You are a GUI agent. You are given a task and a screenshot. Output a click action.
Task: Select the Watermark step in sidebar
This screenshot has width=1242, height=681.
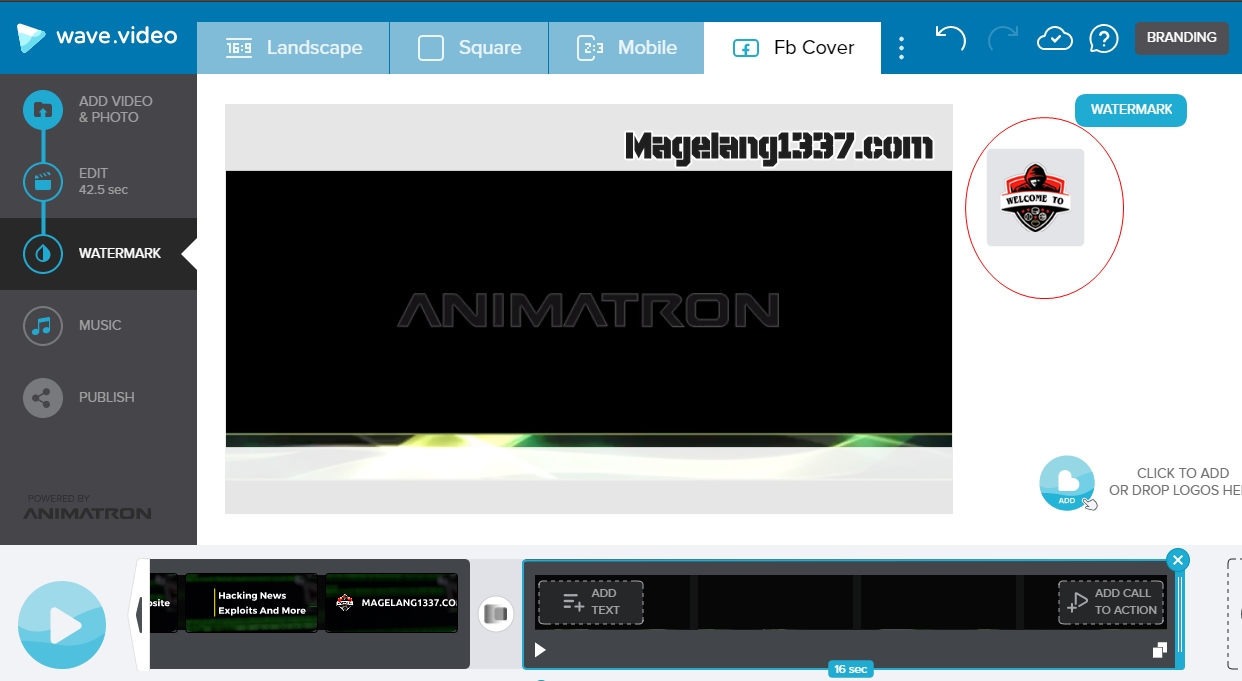(x=98, y=254)
